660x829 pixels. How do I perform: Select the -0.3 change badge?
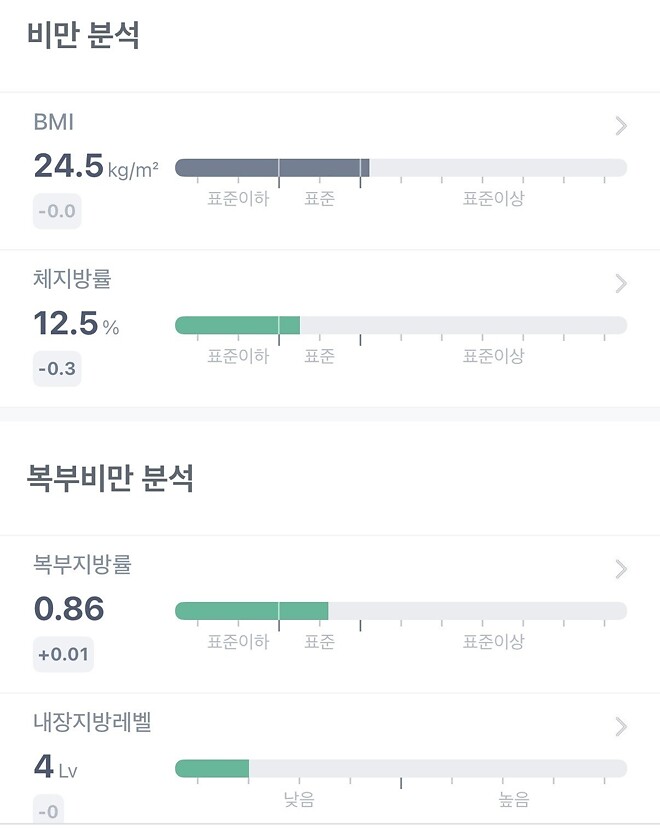[x=56, y=369]
